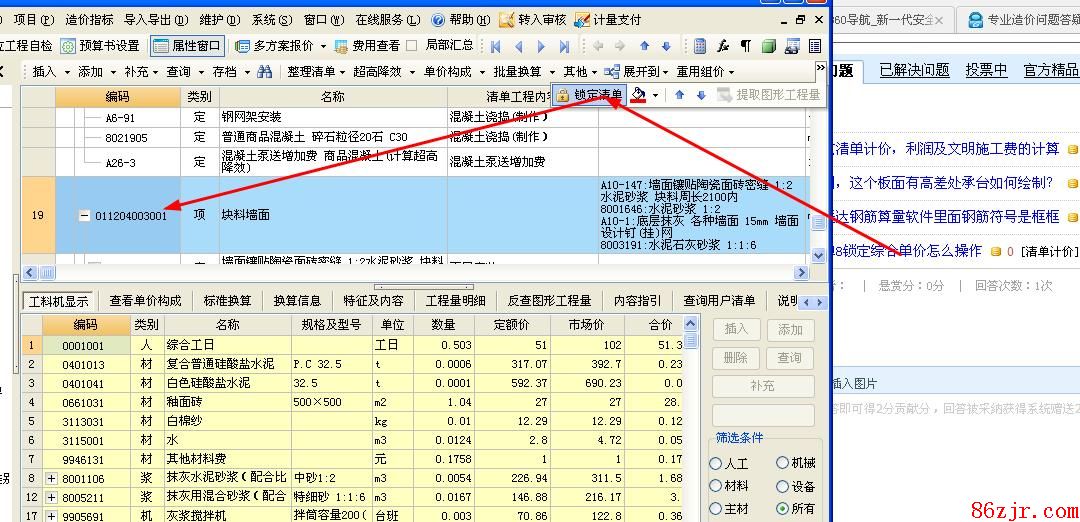1080x522 pixels.
Task: Switch to the 查看单价构成 tab
Action: [146, 300]
